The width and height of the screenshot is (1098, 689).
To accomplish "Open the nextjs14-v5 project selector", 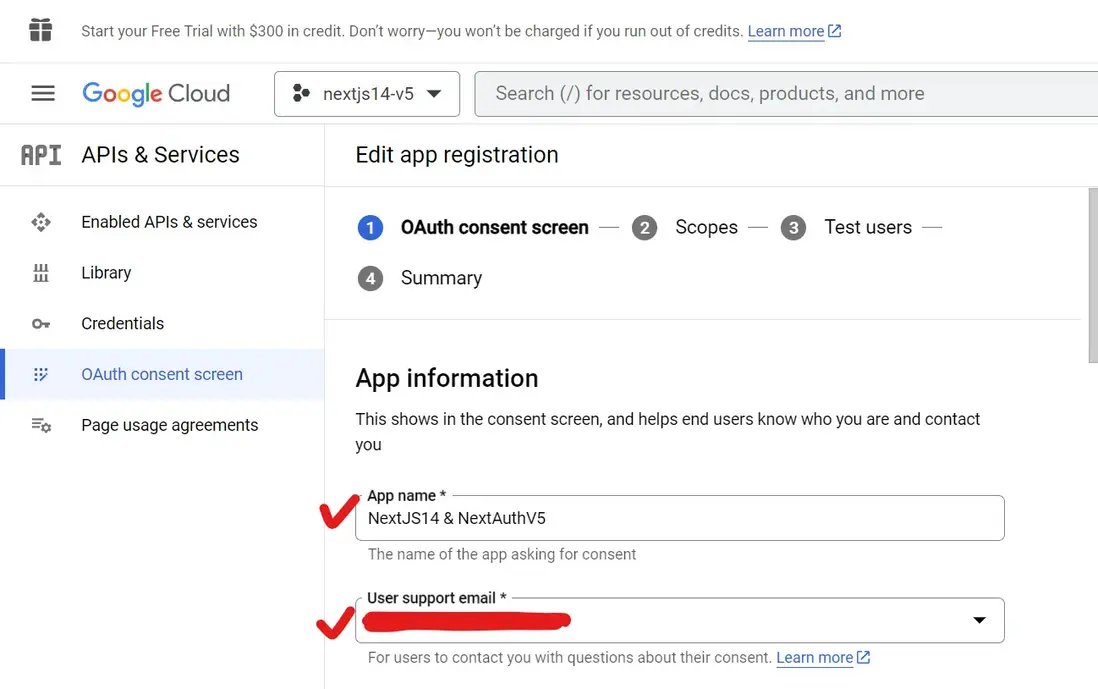I will coord(367,94).
